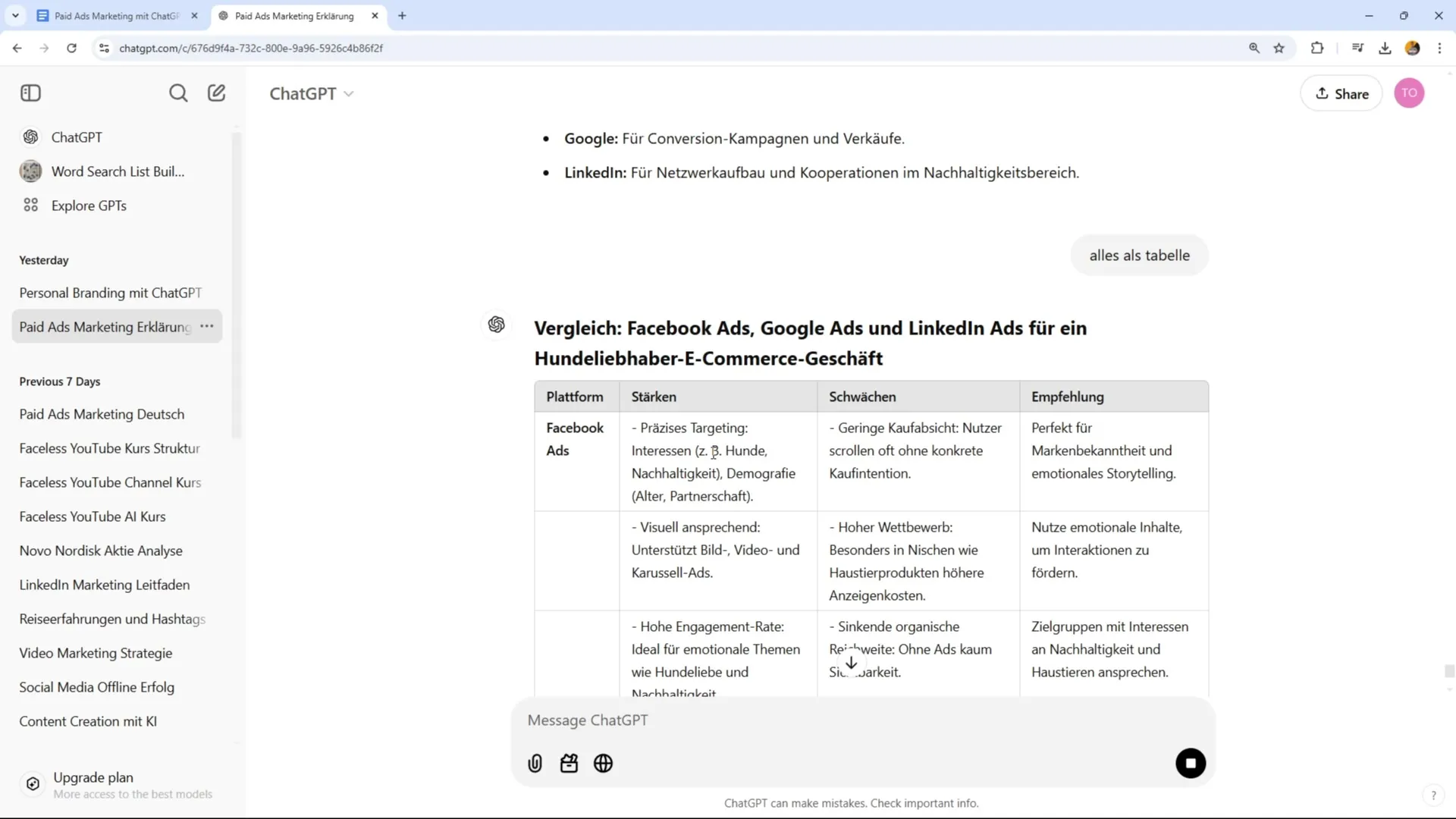1456x819 pixels.
Task: Open Content Creation mit KI chat
Action: click(118, 721)
